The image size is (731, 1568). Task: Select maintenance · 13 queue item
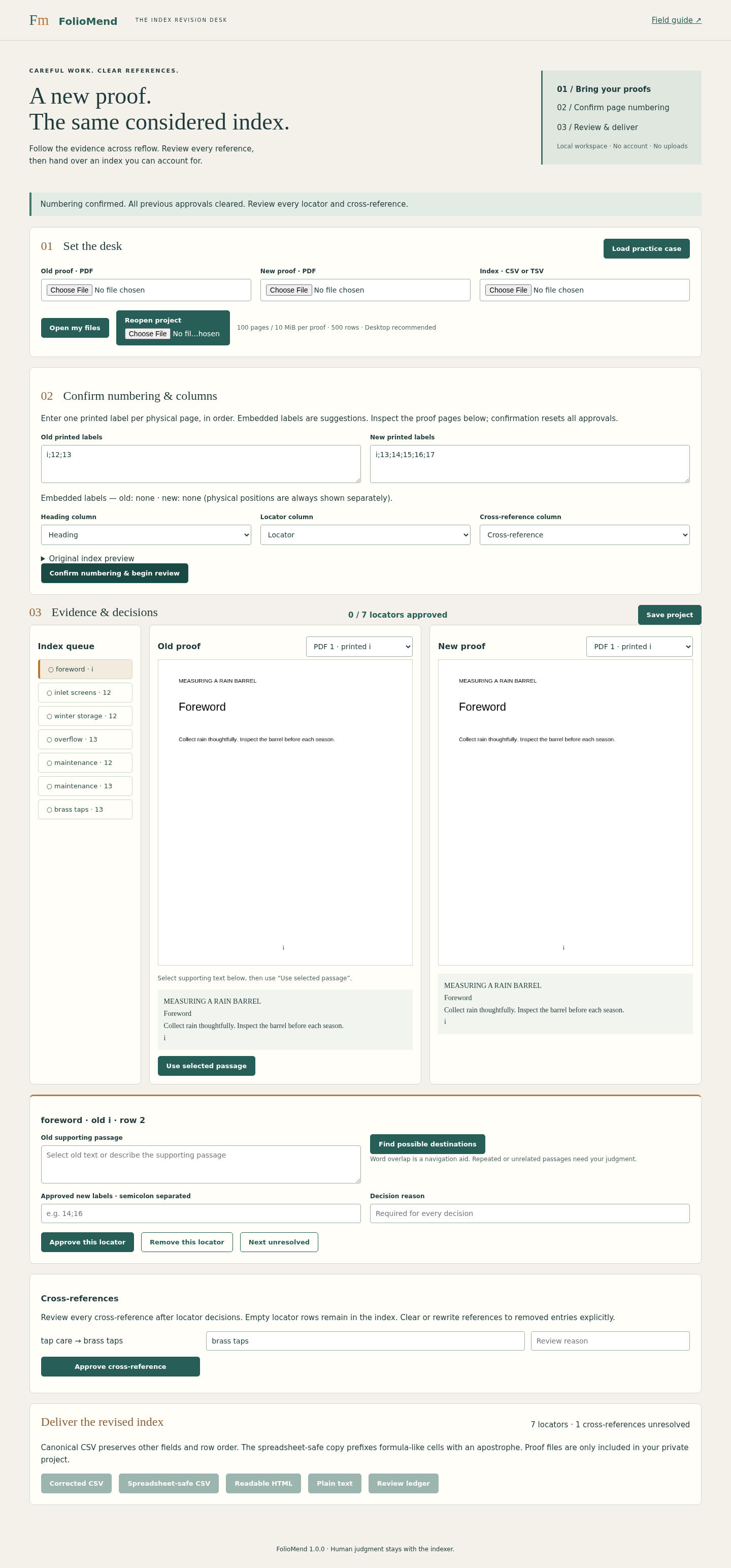tap(85, 786)
